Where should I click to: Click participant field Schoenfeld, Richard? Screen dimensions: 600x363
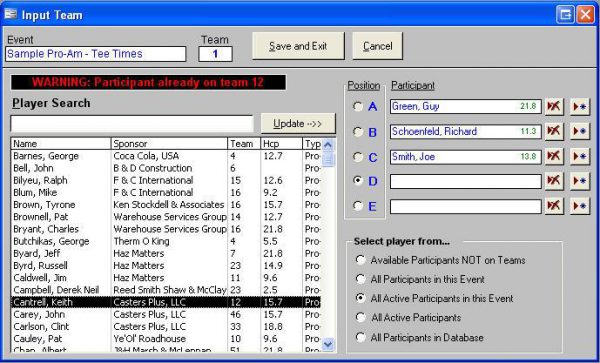[466, 132]
